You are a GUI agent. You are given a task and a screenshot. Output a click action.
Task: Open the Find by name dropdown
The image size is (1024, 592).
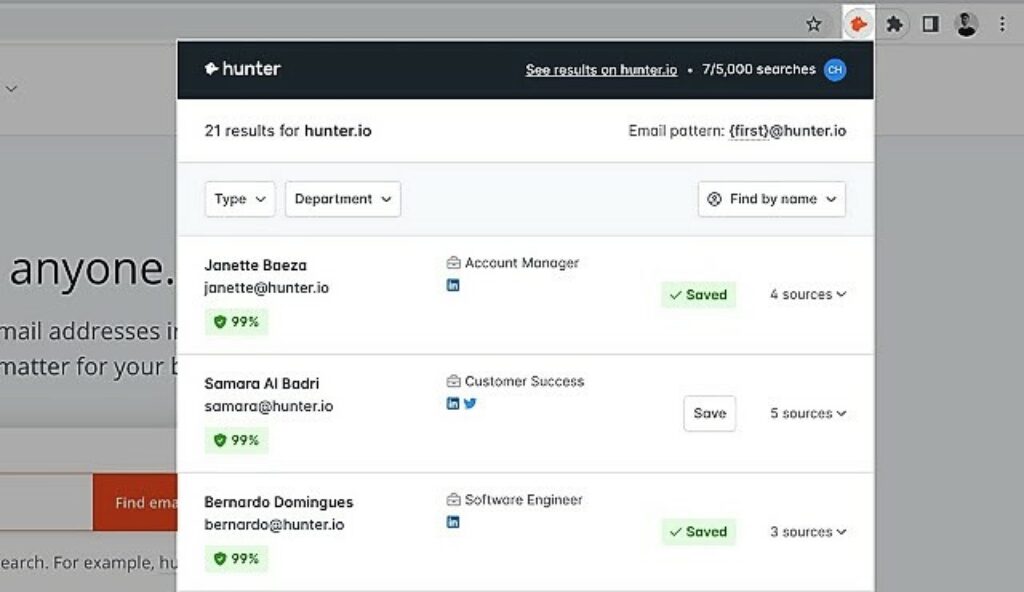(x=771, y=199)
